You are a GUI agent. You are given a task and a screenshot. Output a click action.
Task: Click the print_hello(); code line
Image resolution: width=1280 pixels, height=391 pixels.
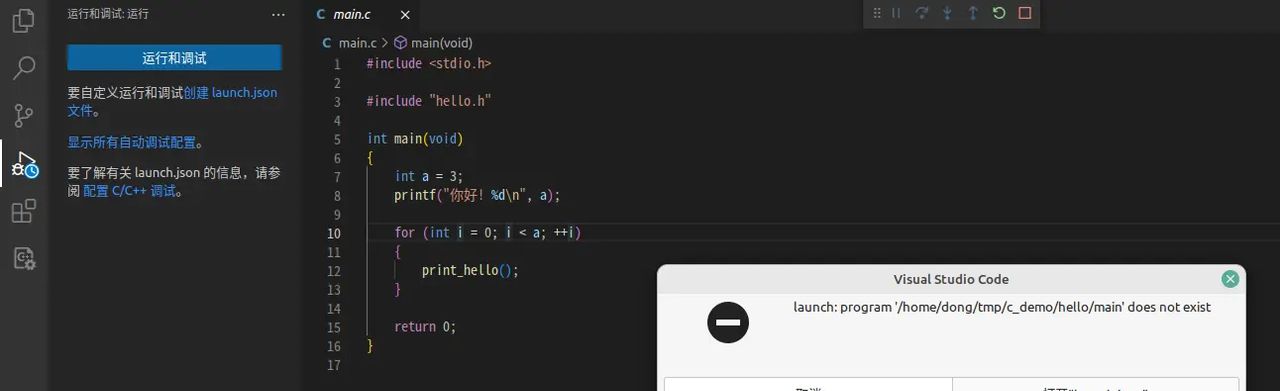(471, 271)
